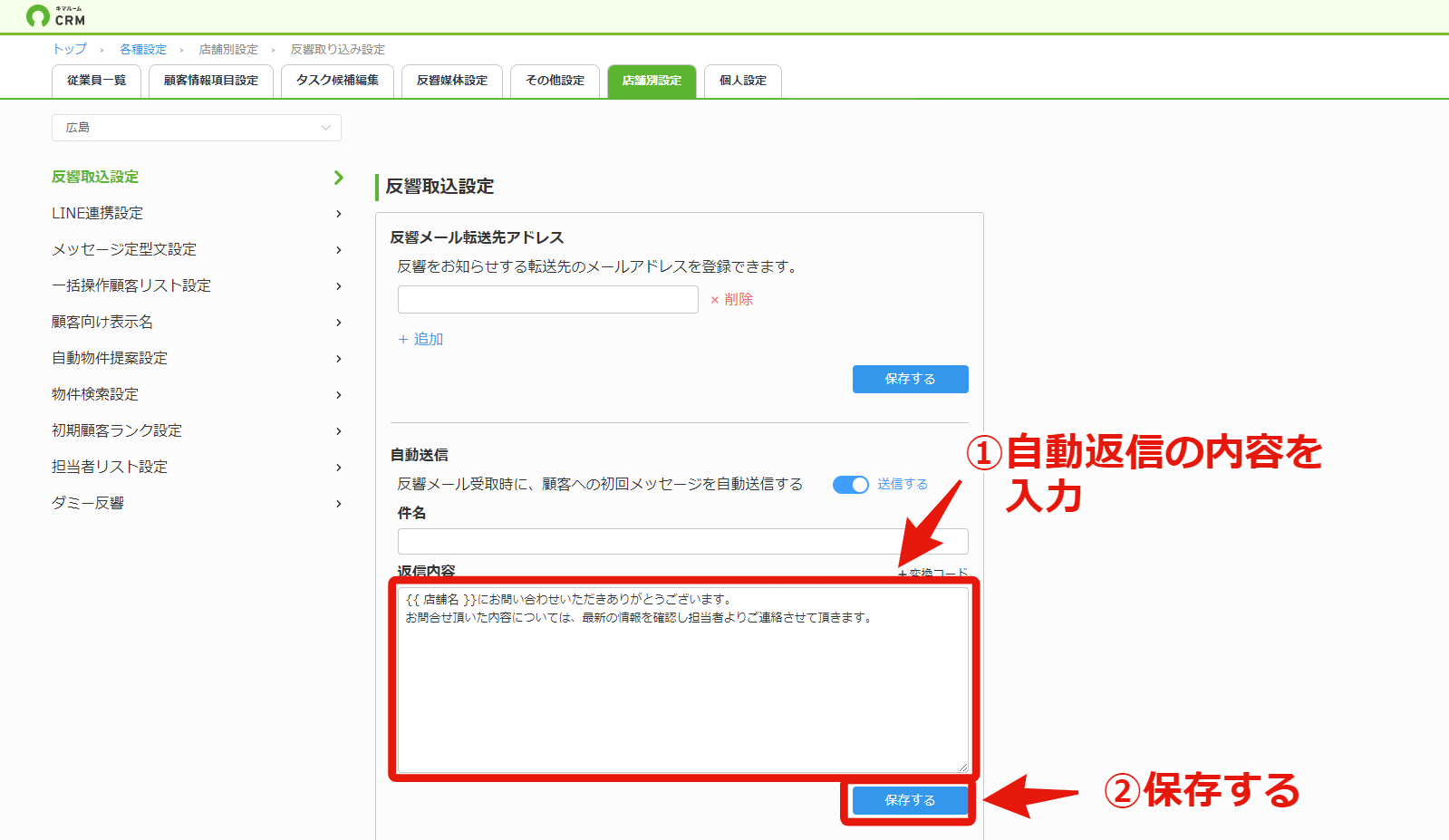This screenshot has height=840, width=1449.
Task: Switch to the 顧客情報項目設定 tab
Action: click(x=211, y=81)
